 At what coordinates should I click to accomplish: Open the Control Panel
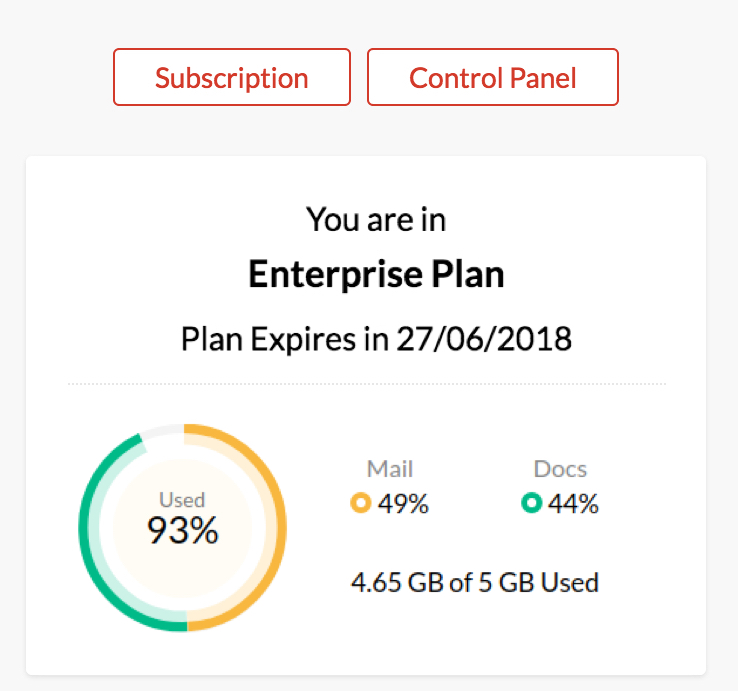[493, 77]
